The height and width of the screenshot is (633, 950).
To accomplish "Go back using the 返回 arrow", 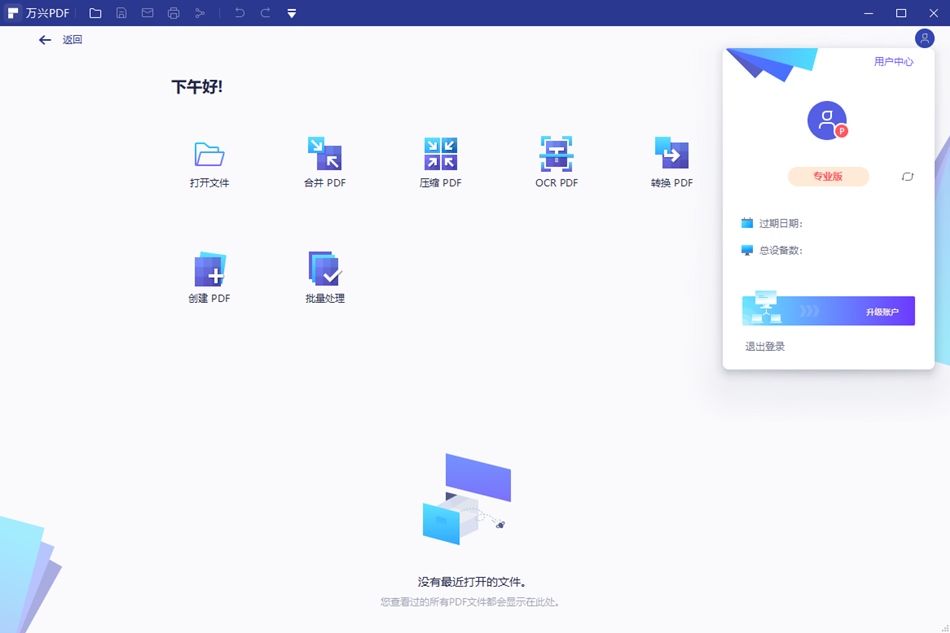I will (45, 39).
